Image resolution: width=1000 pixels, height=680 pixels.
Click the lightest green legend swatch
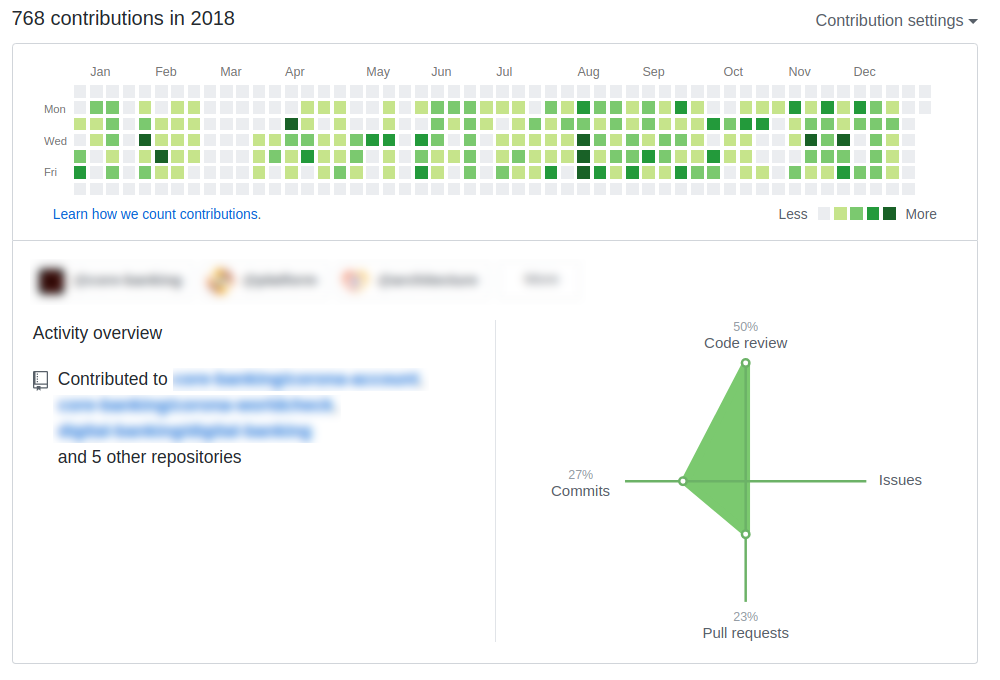coord(840,214)
